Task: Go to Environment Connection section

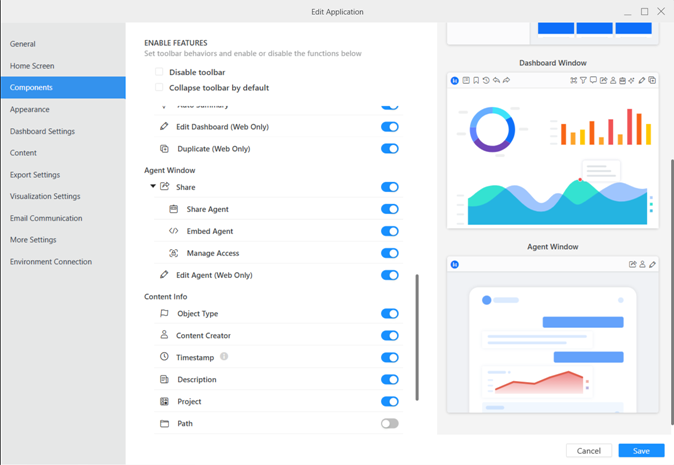Action: (x=51, y=262)
